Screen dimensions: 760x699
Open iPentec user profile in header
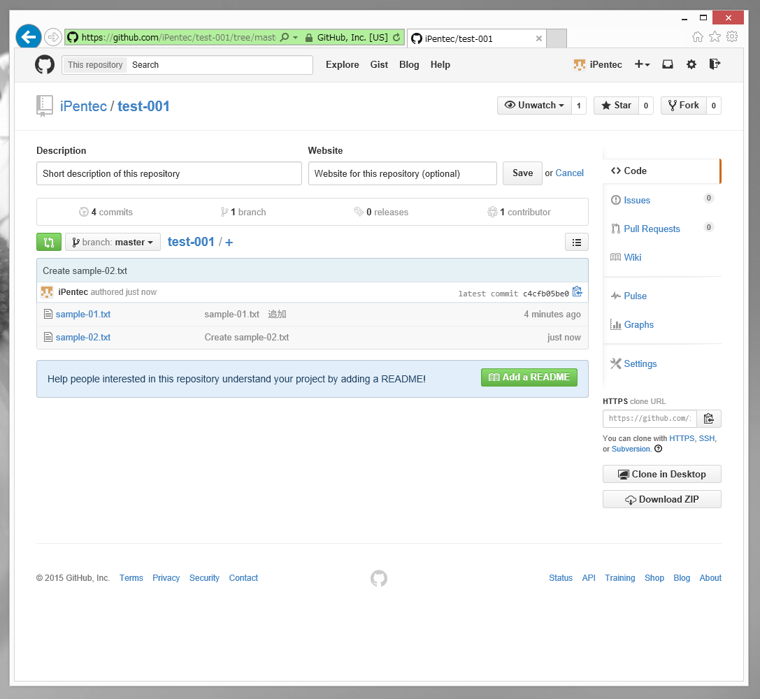598,64
